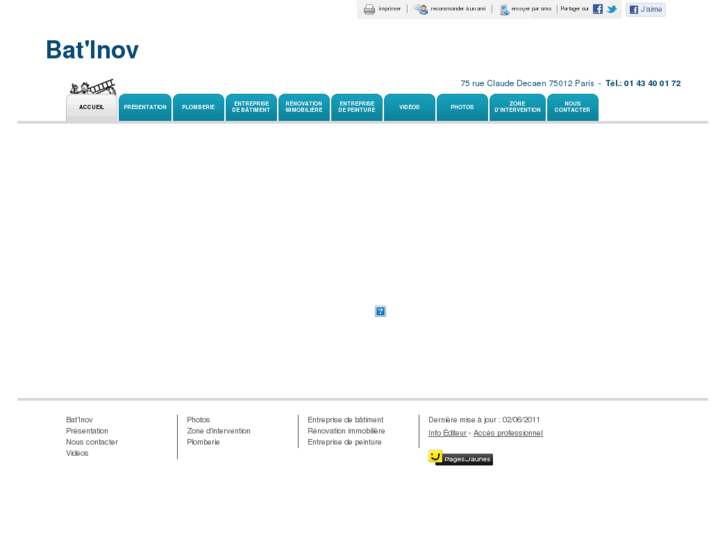The image size is (727, 545).
Task: Open the Photos tab
Action: [x=462, y=107]
